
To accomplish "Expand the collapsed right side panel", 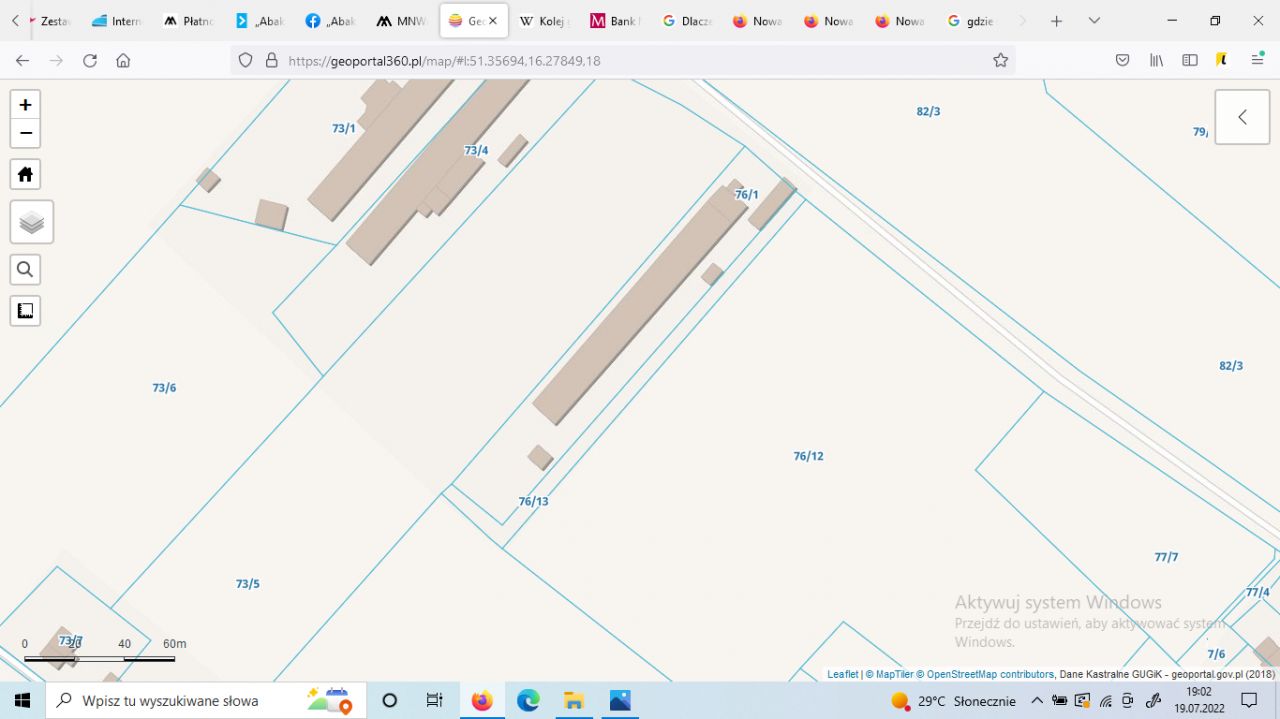I will coord(1242,117).
